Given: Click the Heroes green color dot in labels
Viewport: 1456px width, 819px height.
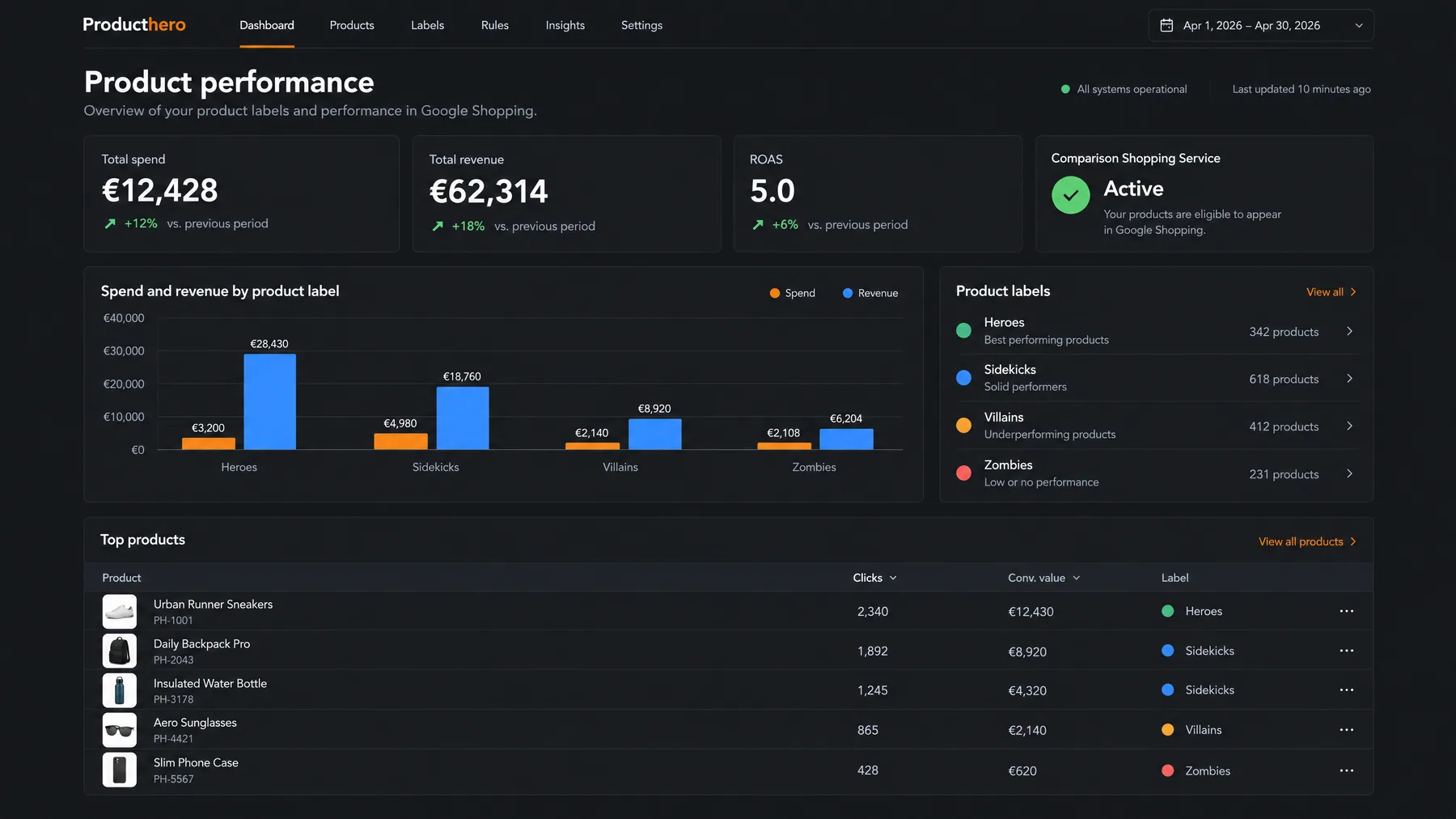Looking at the screenshot, I should click(x=963, y=330).
